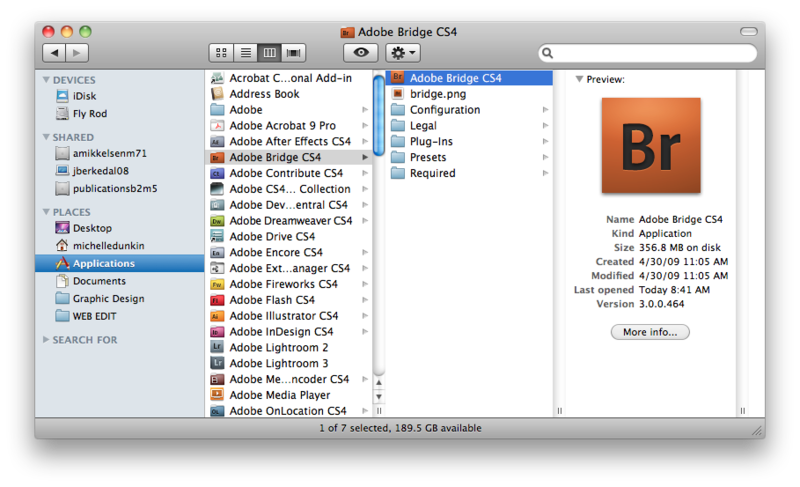Select the Adobe Lightroom 3 icon
The image size is (800, 487).
(217, 364)
